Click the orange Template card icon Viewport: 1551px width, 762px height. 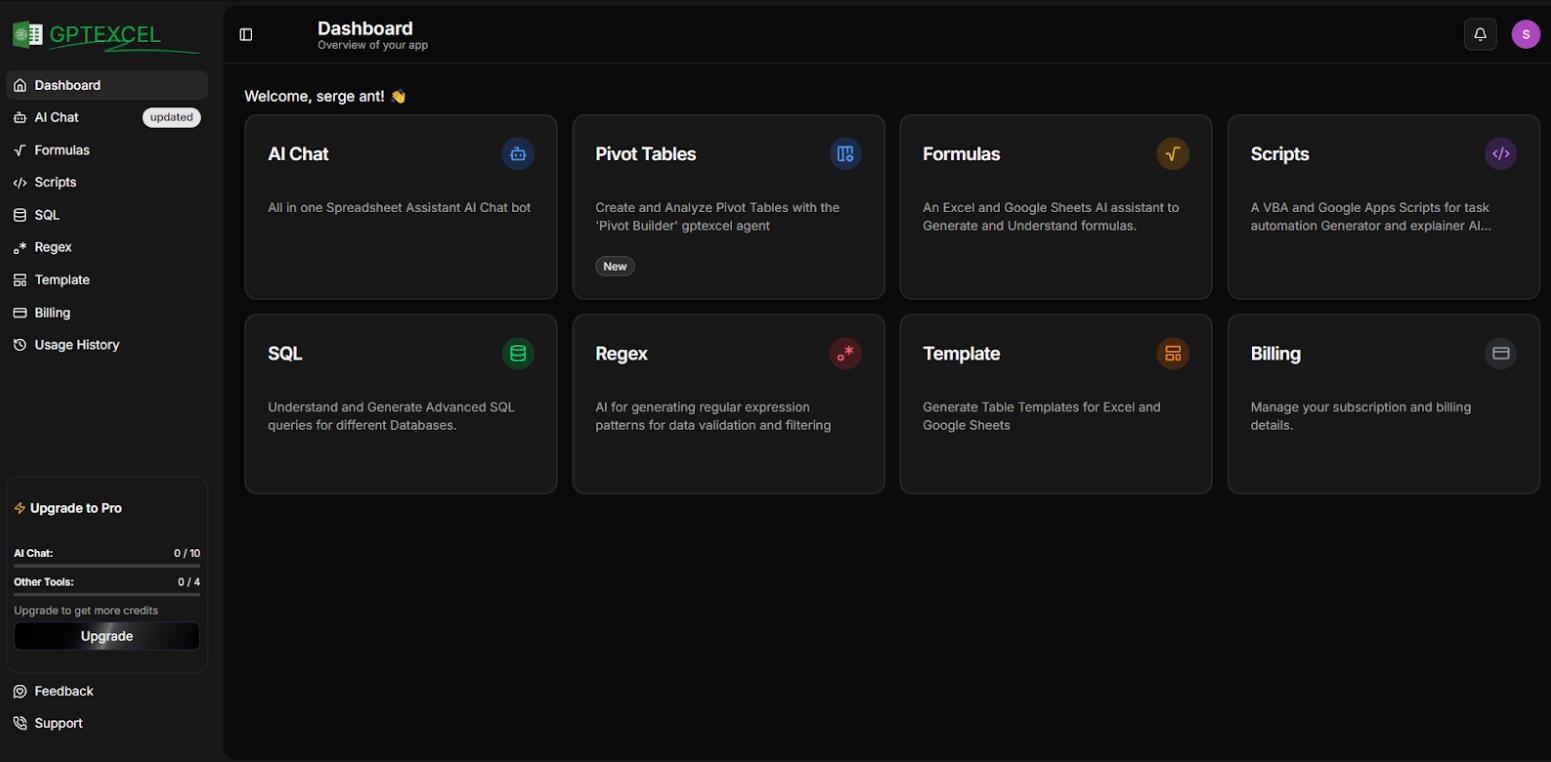click(x=1173, y=353)
